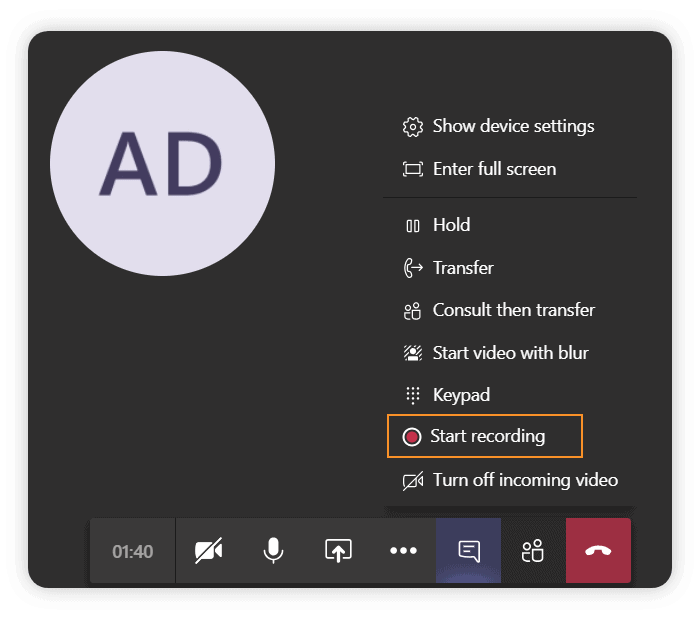Click the dial pad dots icon

click(413, 395)
